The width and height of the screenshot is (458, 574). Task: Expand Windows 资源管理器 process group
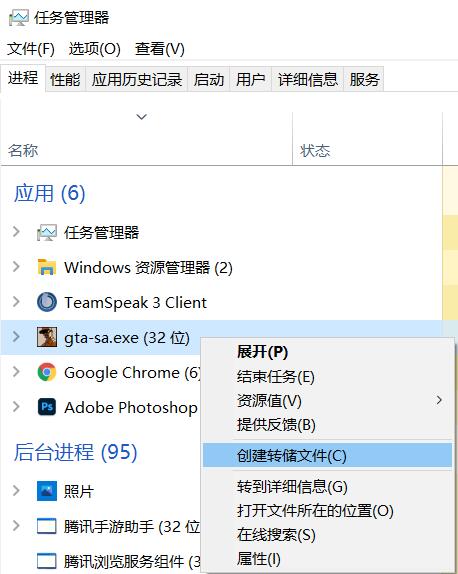coord(16,267)
